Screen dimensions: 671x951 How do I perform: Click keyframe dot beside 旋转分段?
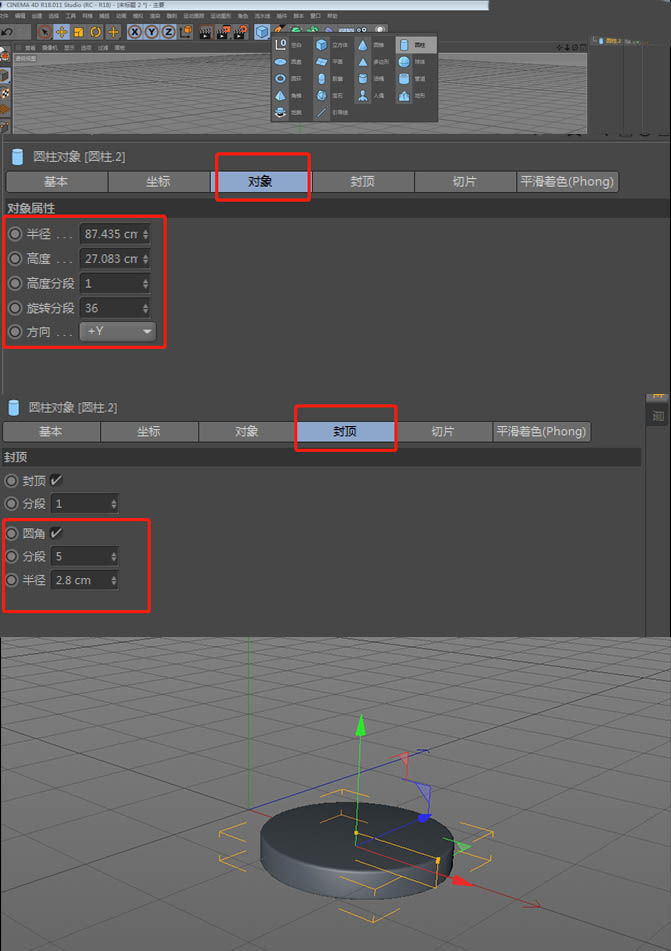click(15, 308)
